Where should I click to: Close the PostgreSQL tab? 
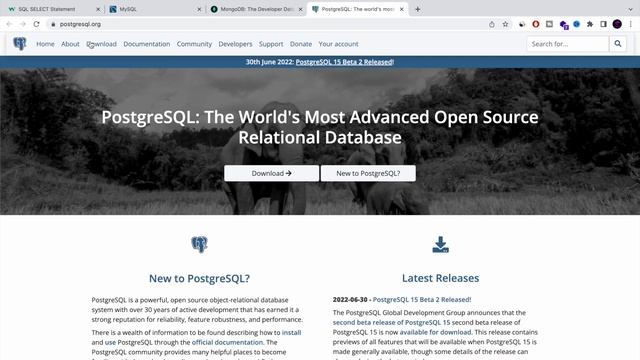[402, 9]
